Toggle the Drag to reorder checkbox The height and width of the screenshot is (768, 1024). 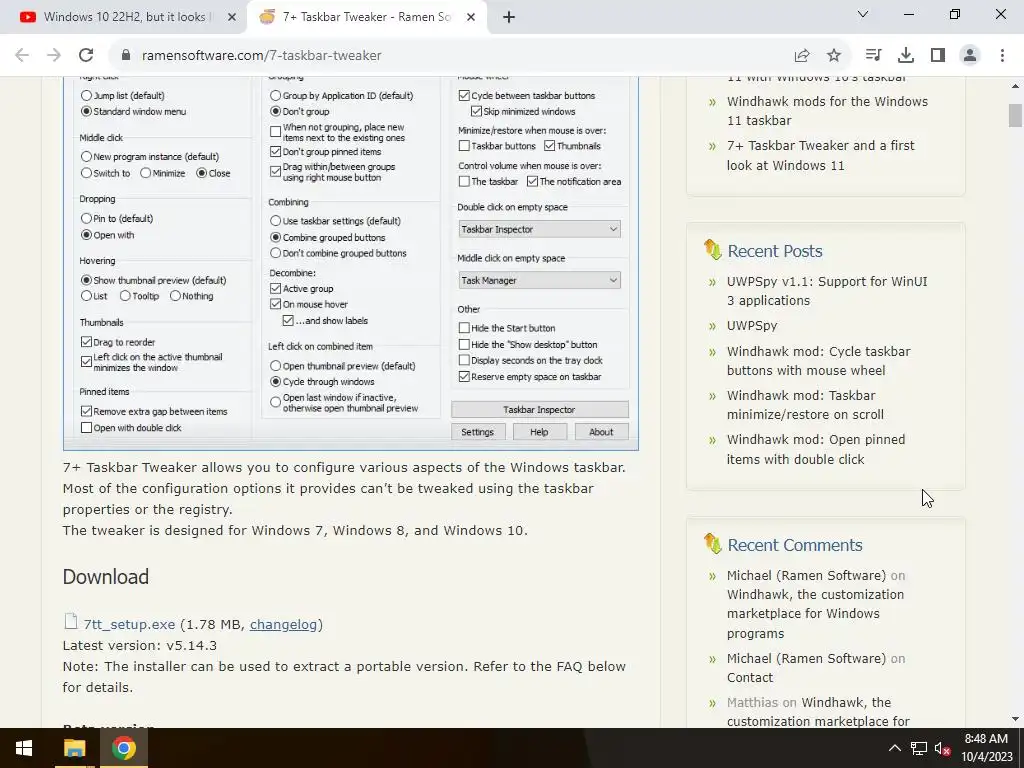86,342
